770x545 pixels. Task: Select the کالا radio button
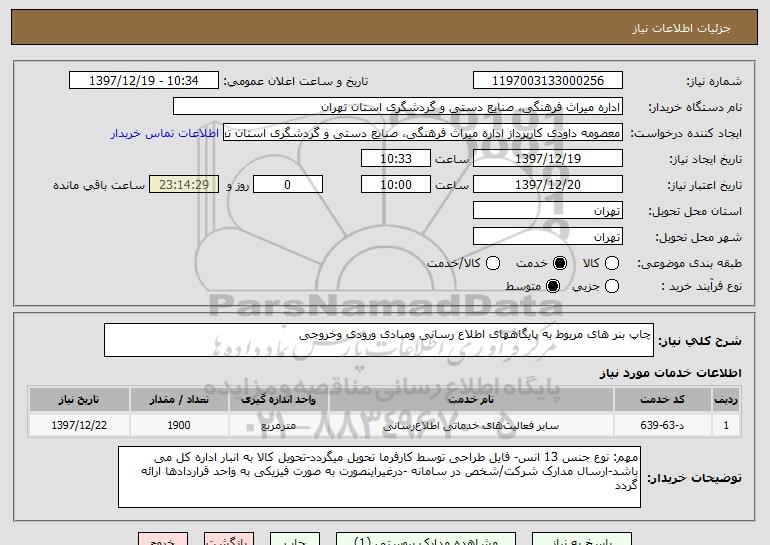(612, 263)
